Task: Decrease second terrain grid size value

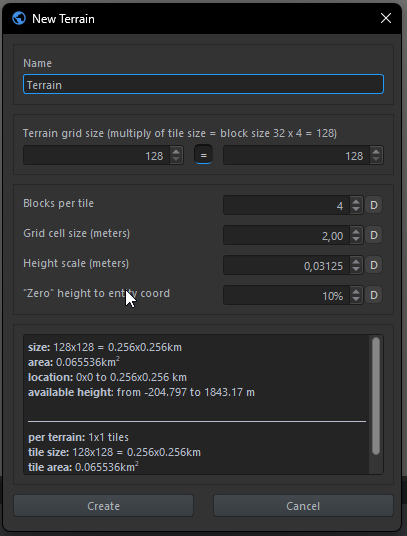Action: tap(376, 159)
